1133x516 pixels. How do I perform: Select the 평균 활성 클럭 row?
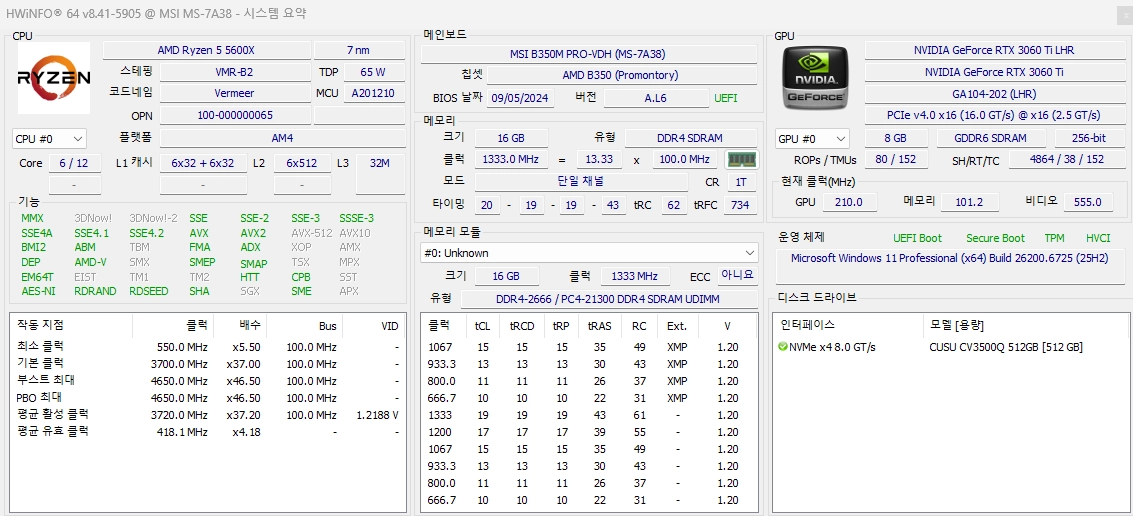[208, 415]
